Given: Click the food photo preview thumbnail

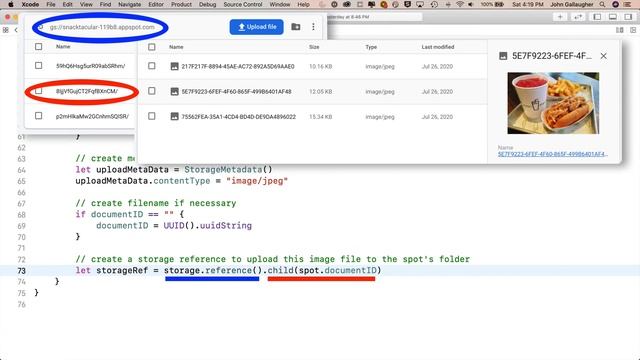Looking at the screenshot, I should (x=553, y=103).
